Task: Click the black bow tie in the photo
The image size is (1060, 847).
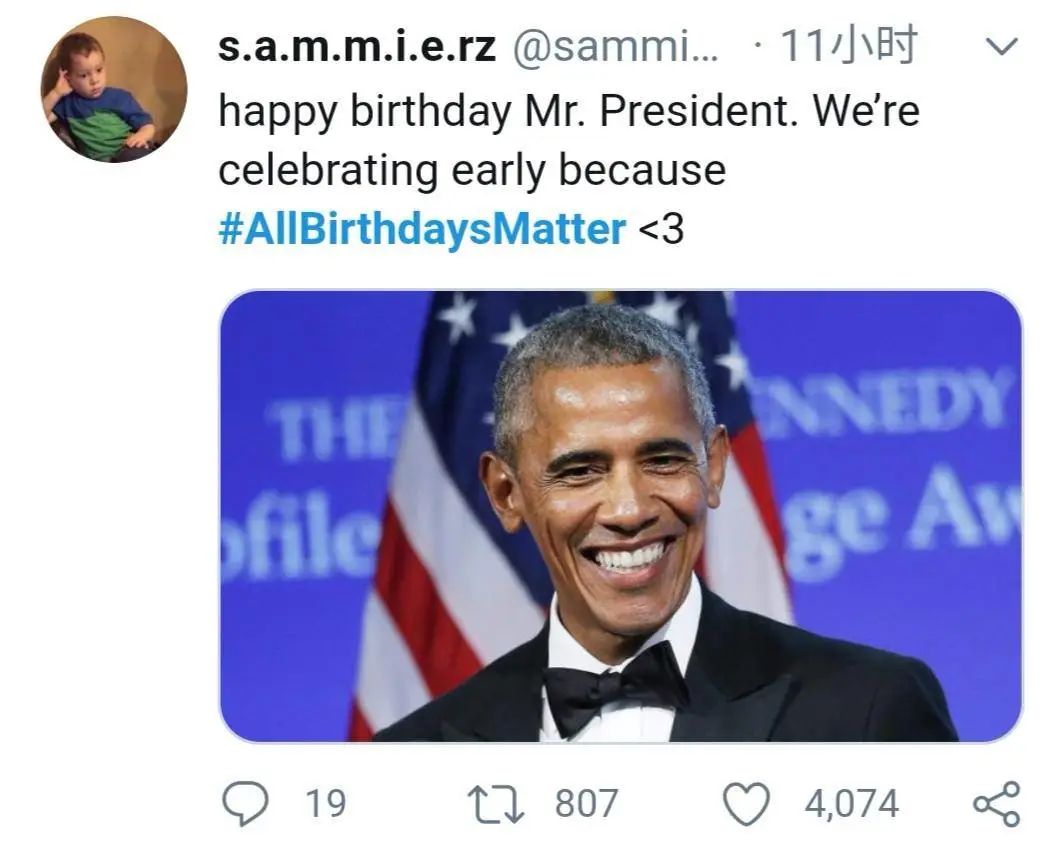Action: click(614, 687)
